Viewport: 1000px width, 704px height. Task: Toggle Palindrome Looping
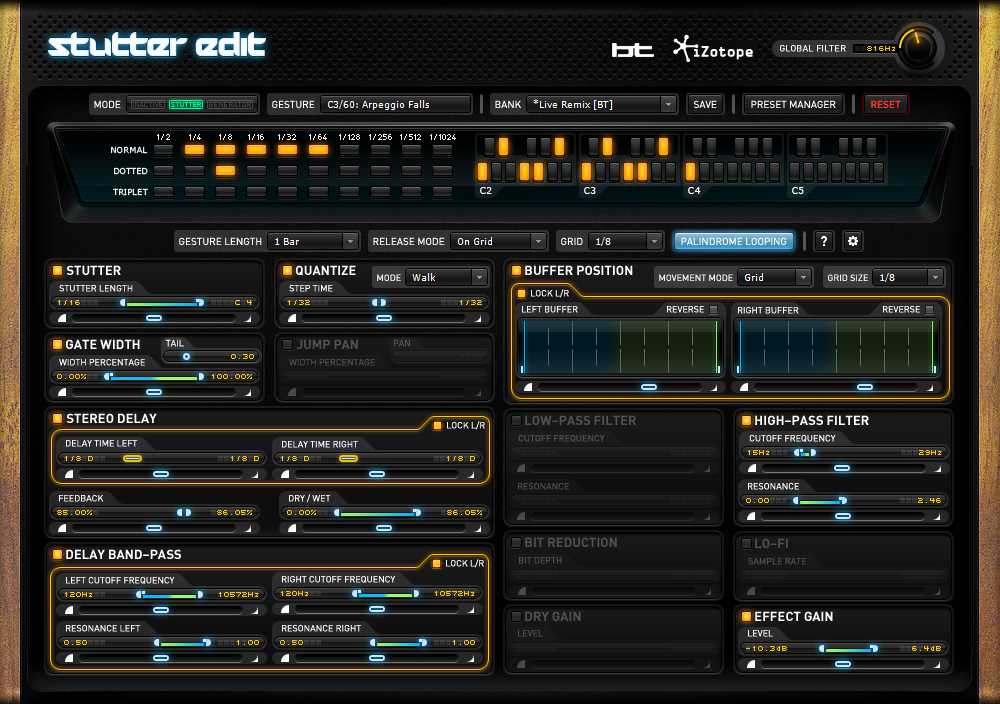tap(733, 241)
